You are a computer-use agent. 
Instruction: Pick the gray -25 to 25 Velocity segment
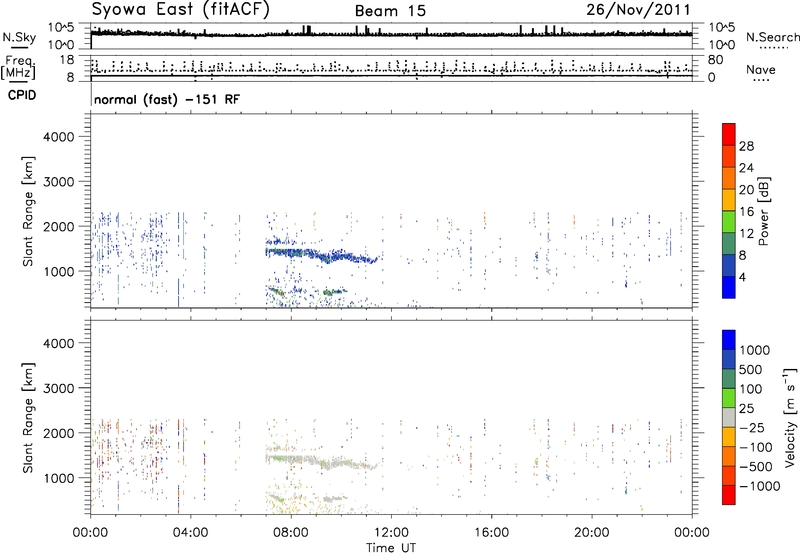pos(729,417)
